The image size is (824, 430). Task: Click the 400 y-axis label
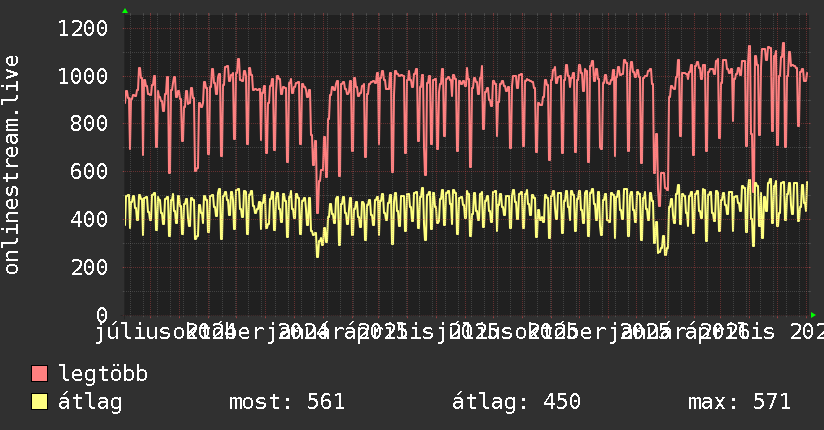89,219
